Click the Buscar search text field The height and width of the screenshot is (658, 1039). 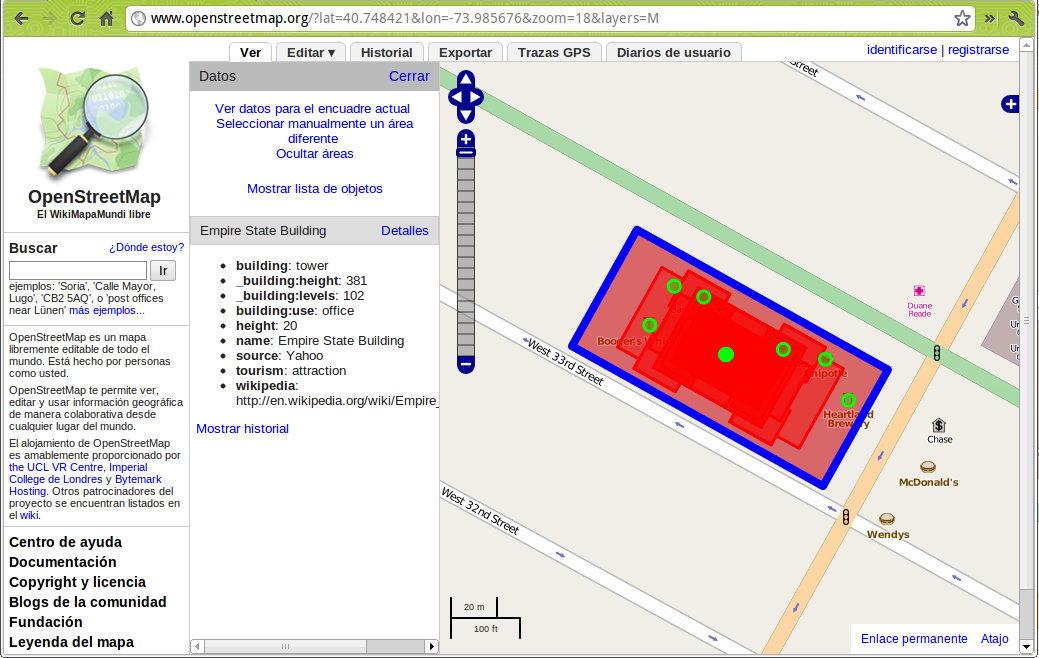pos(77,270)
